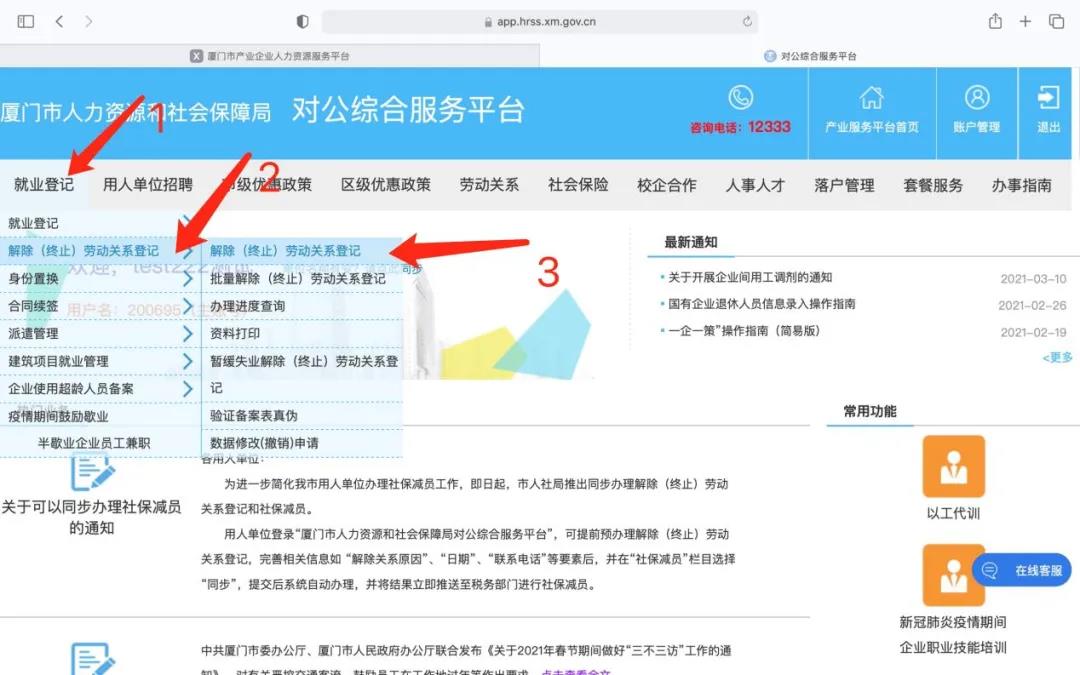The image size is (1080, 675).
Task: Open the 社会保险 navigation menu
Action: [x=578, y=185]
